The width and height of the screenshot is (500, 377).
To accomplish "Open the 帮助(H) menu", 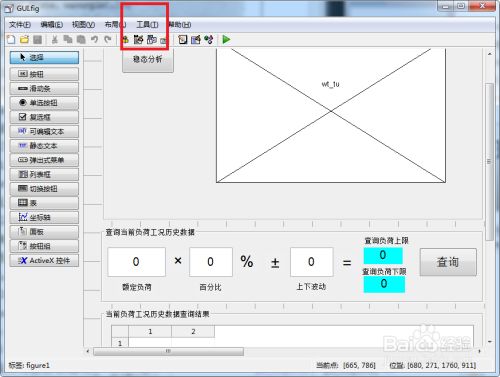I will pyautogui.click(x=180, y=25).
